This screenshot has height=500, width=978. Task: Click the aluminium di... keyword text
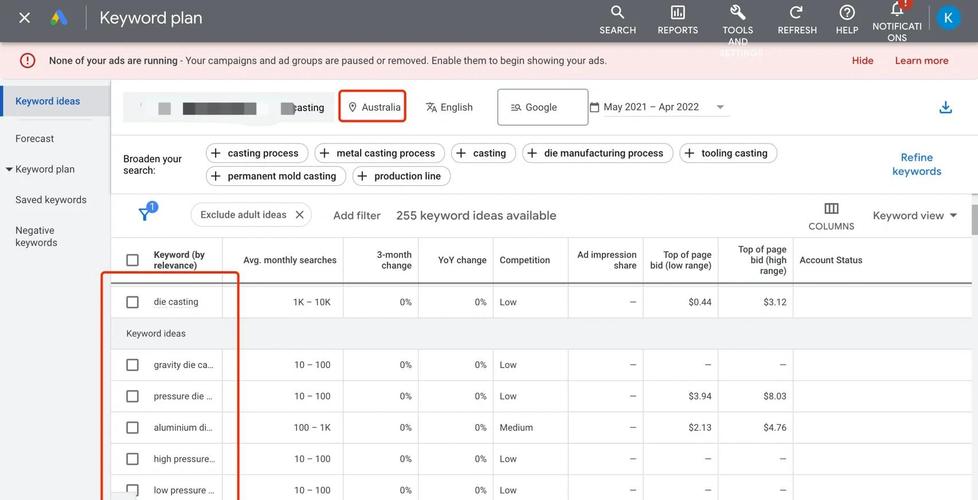coord(183,428)
